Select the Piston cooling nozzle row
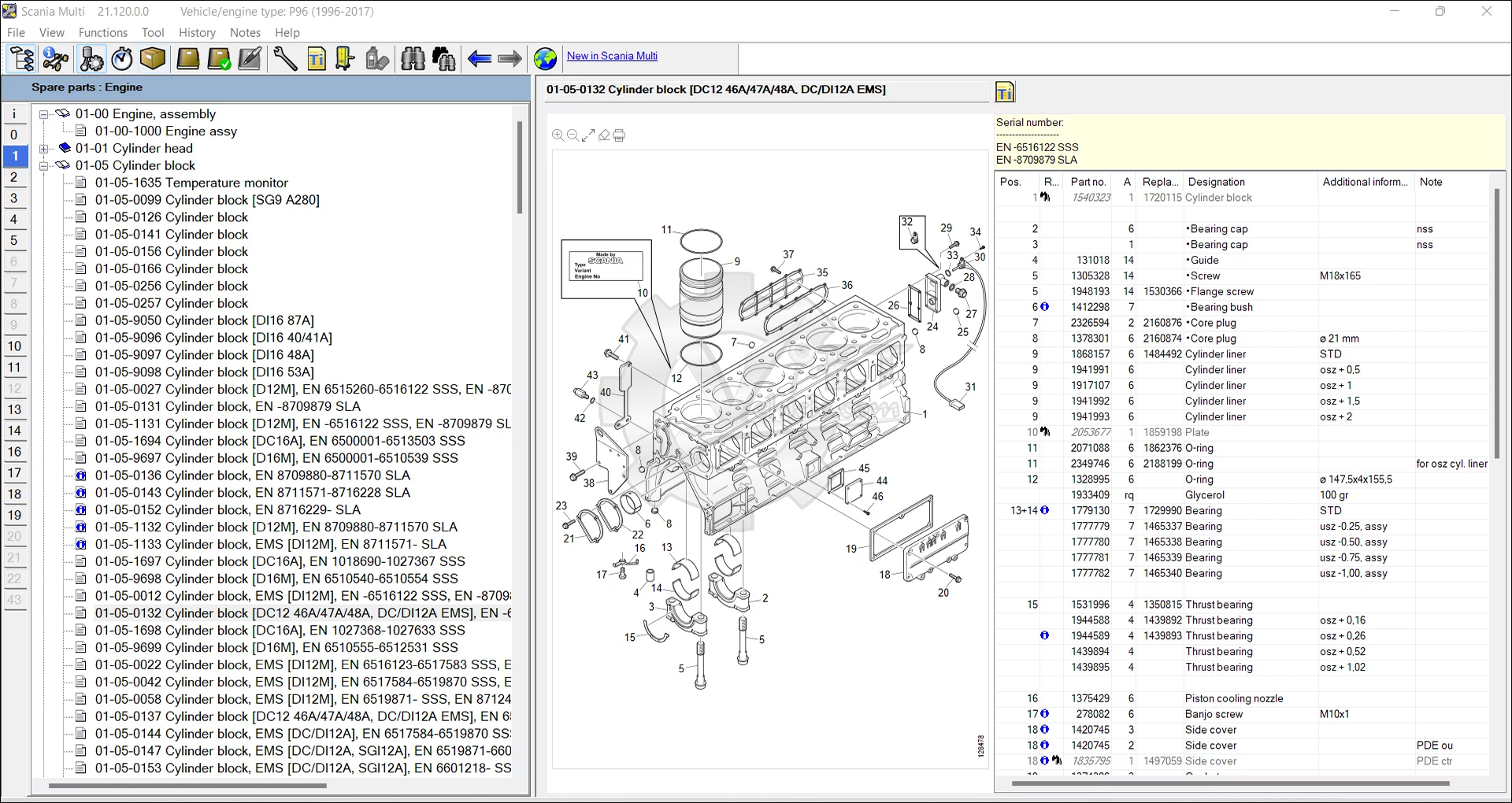This screenshot has width=1512, height=803. coord(1242,699)
